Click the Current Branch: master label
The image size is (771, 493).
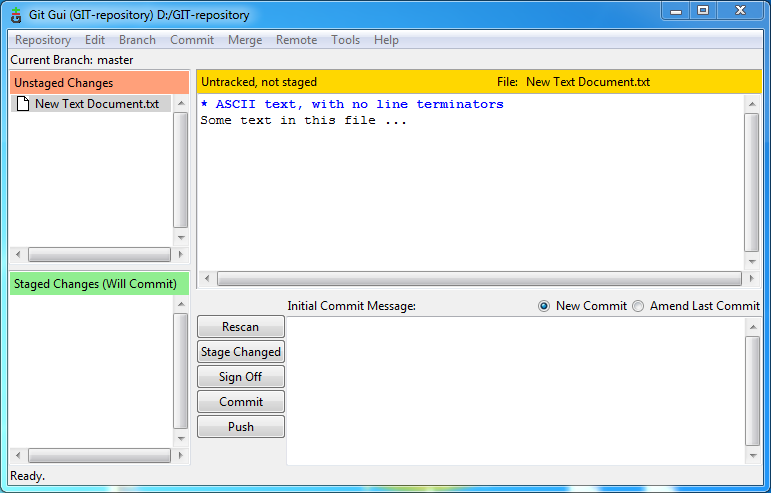coord(72,60)
